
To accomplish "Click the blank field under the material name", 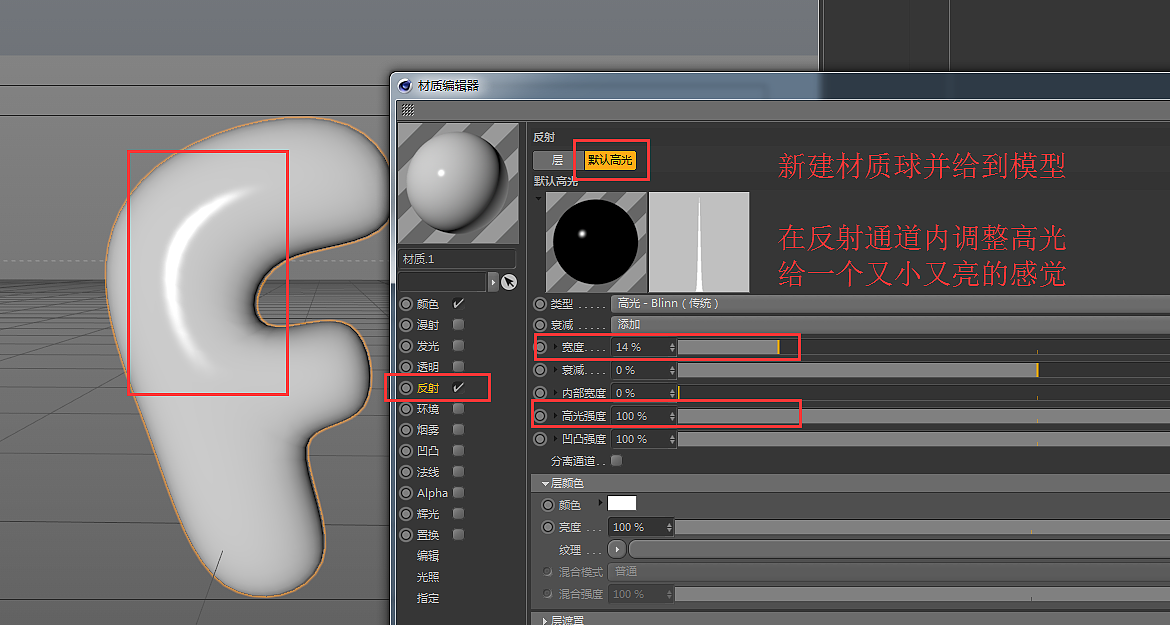I will (x=442, y=282).
